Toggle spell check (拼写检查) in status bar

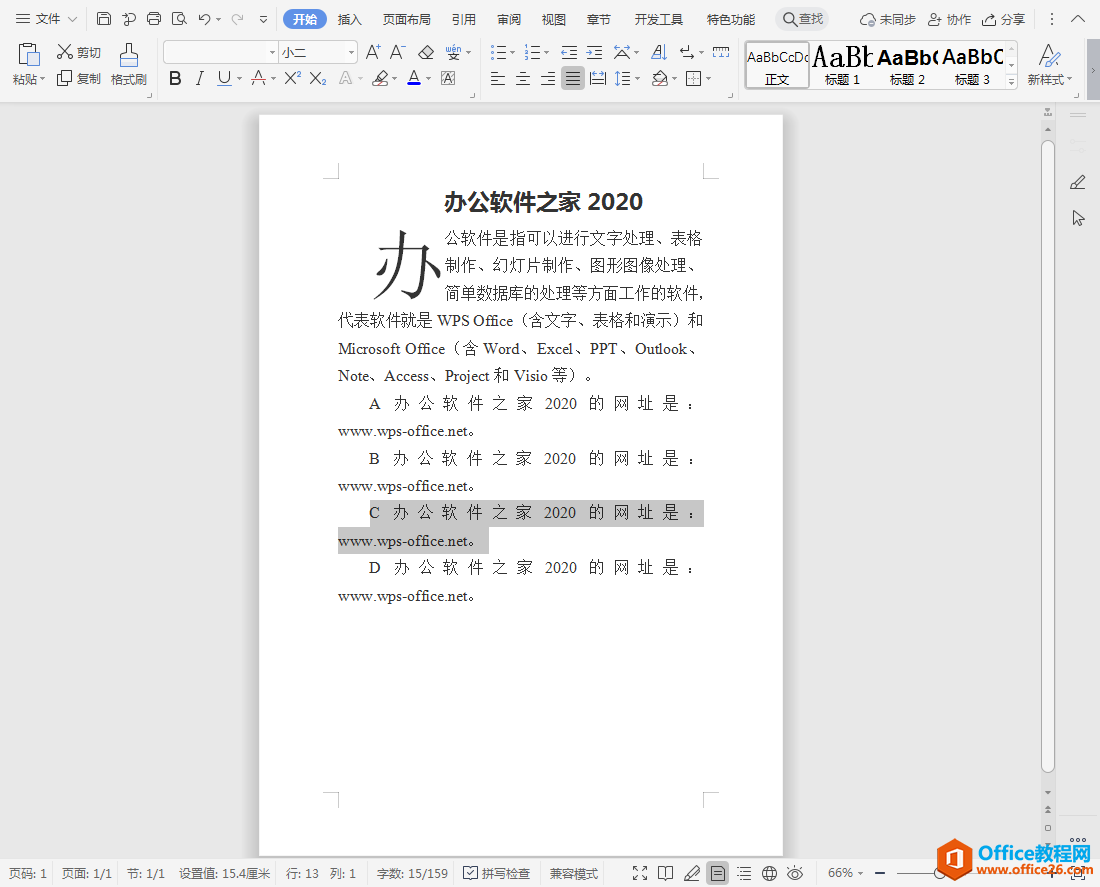pos(496,873)
